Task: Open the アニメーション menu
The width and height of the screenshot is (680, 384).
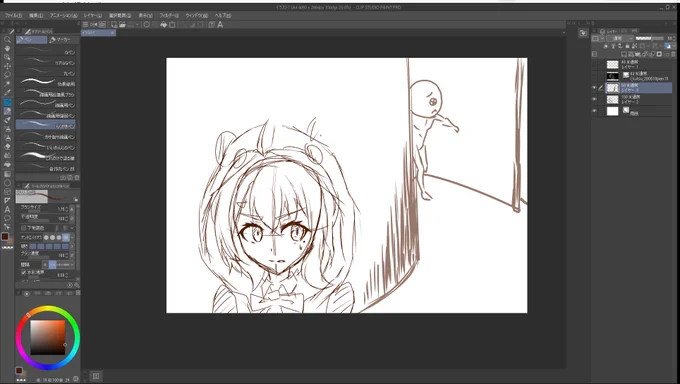Action: (x=63, y=15)
